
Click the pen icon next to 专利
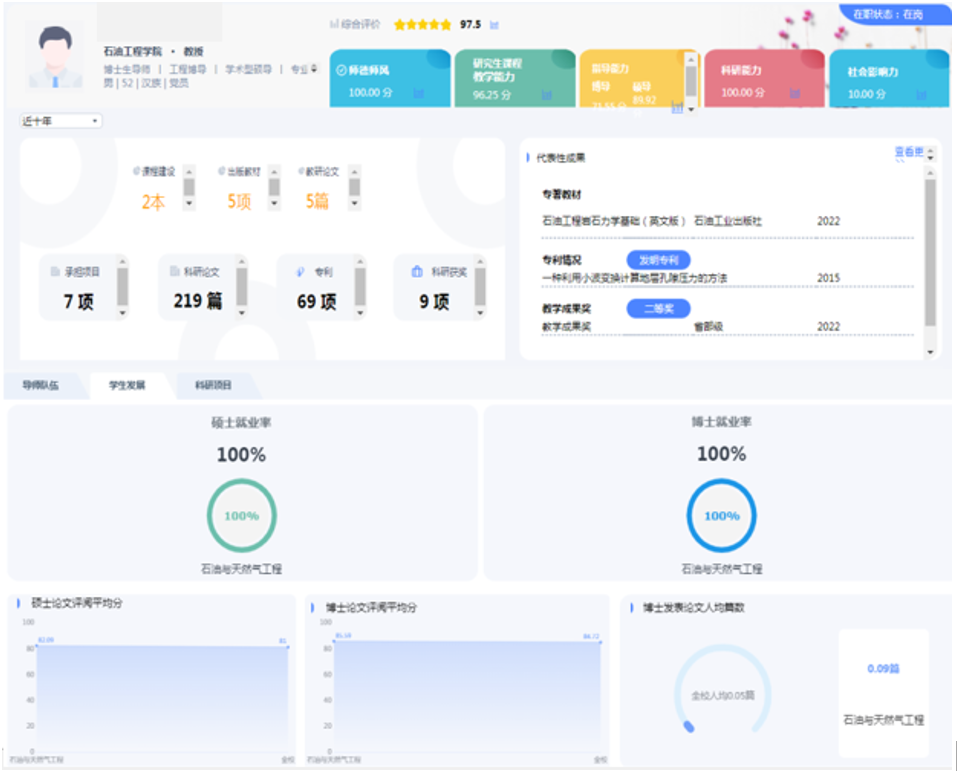point(300,271)
